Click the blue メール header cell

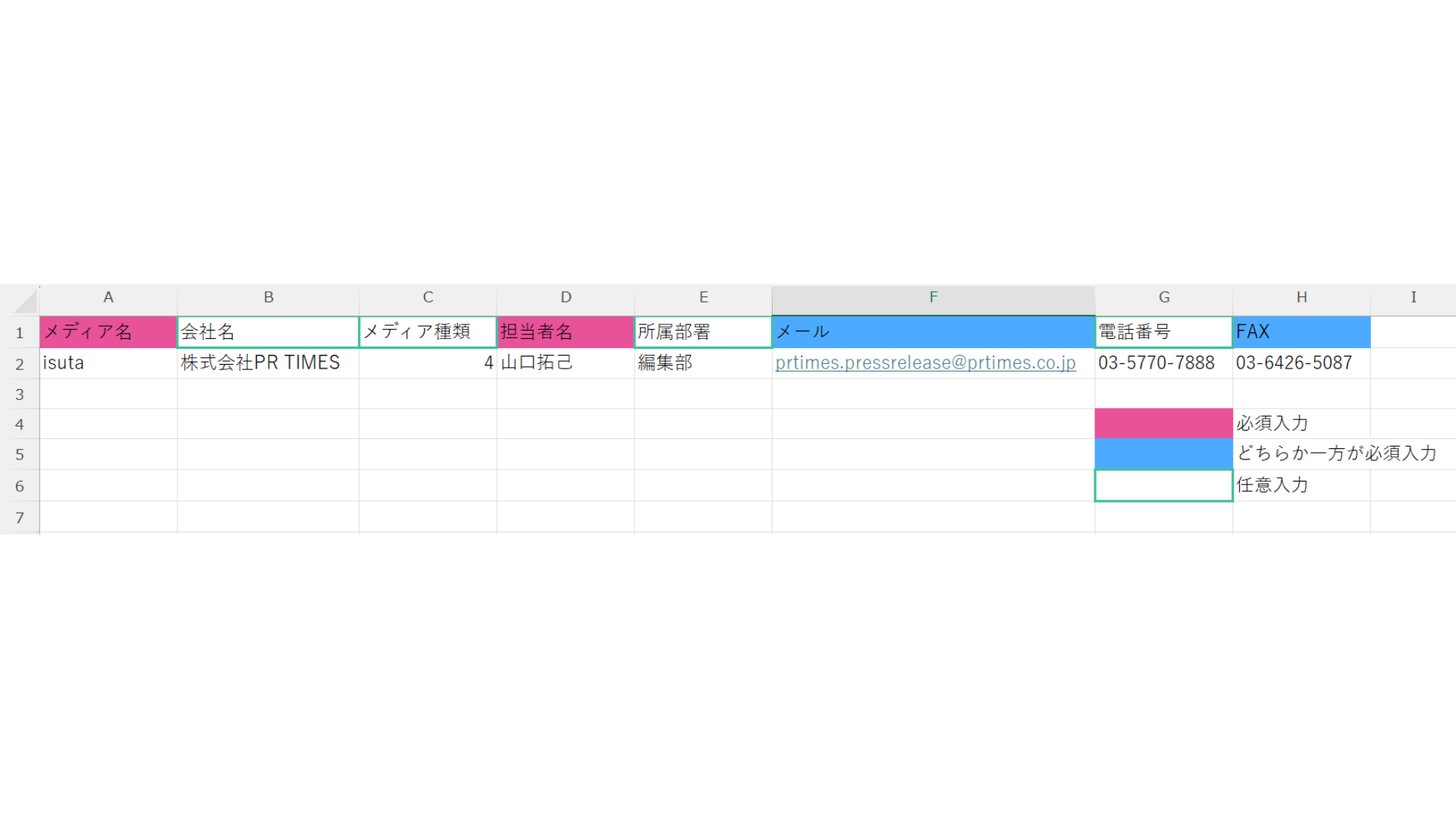point(933,332)
